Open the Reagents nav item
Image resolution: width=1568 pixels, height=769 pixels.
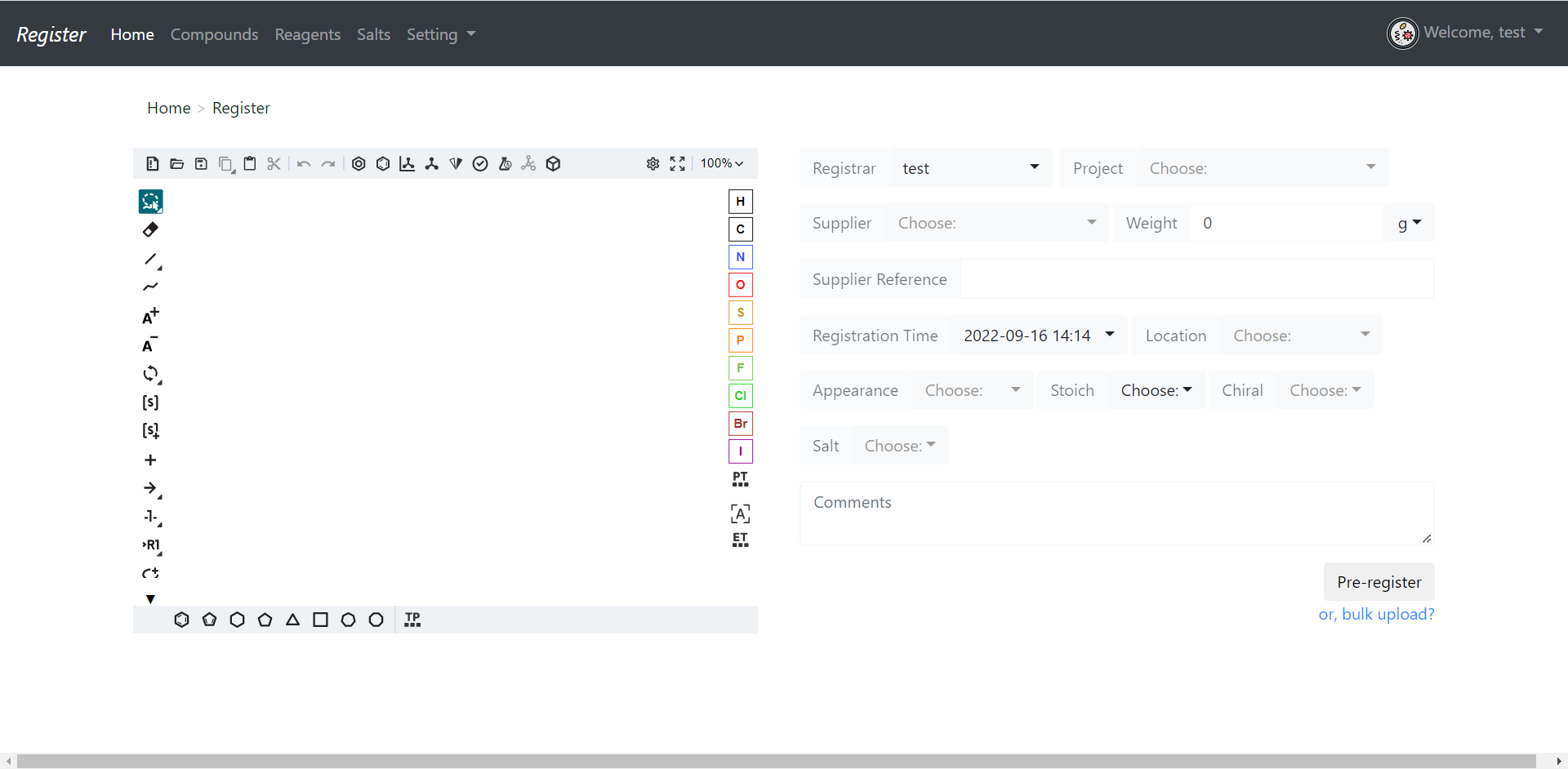pos(307,34)
